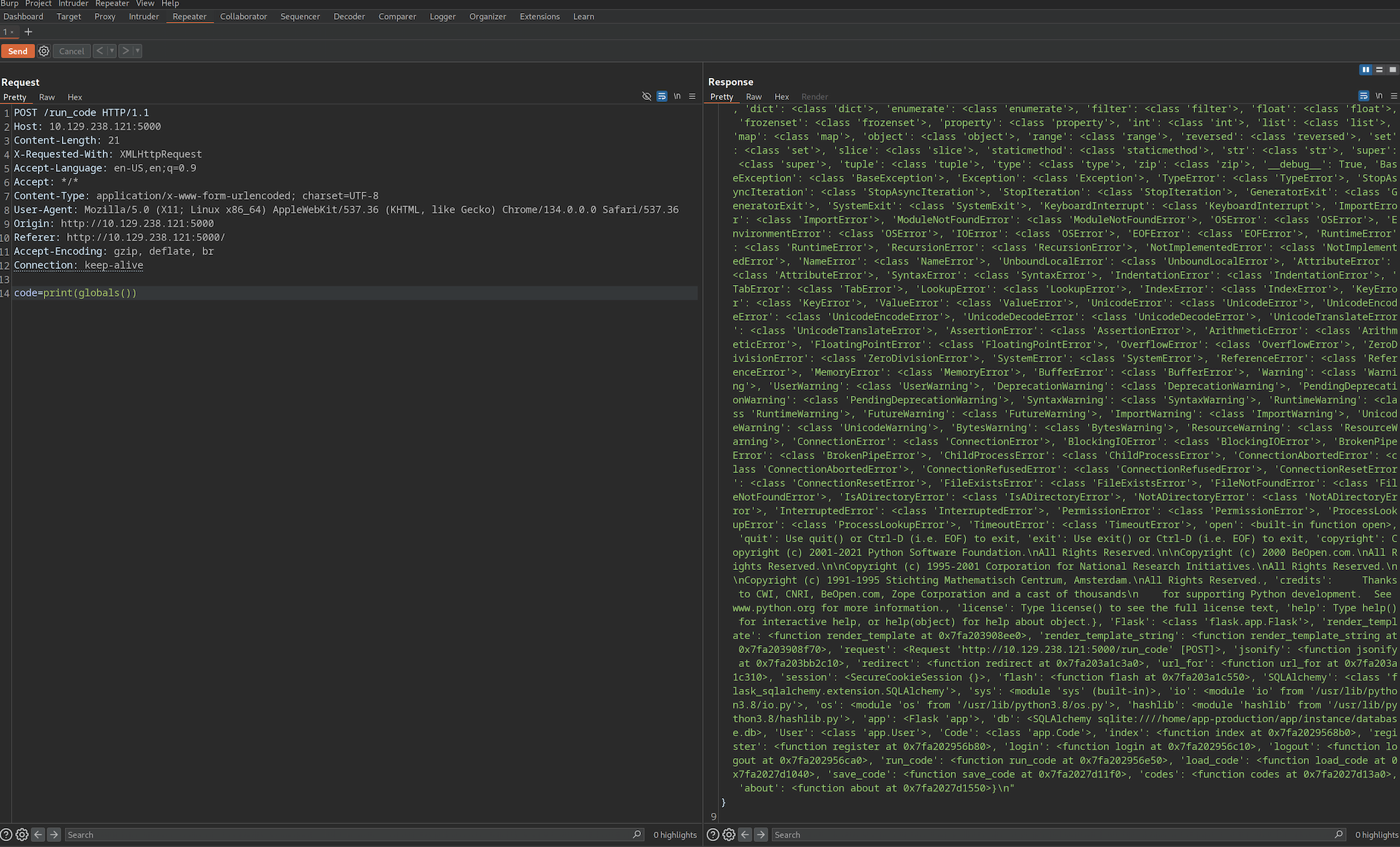1400x847 pixels.
Task: Click the Cancel button
Action: point(71,51)
